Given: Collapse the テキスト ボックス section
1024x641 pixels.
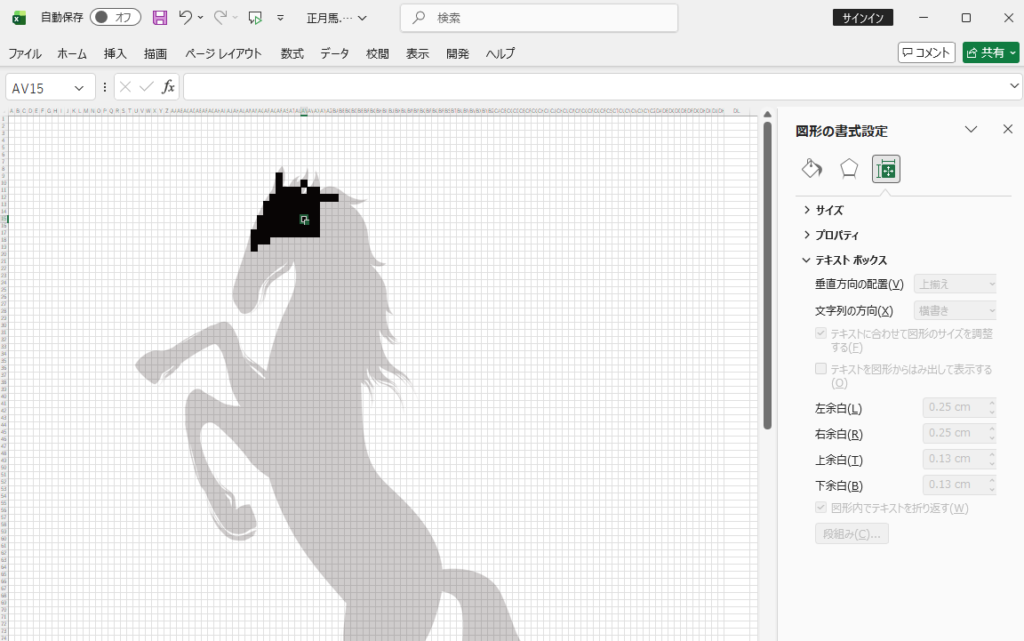Looking at the screenshot, I should [x=850, y=260].
